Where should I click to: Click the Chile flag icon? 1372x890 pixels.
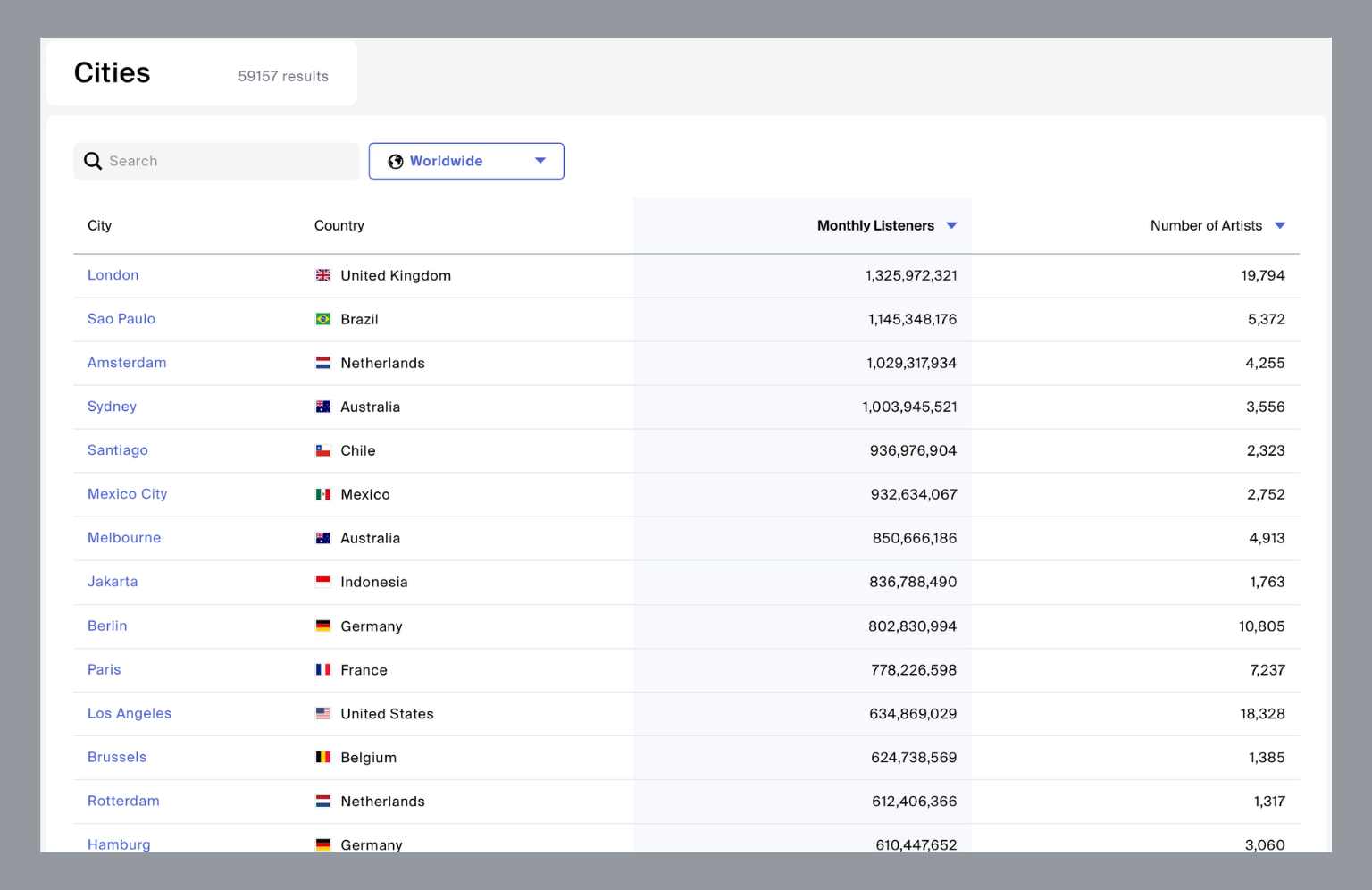point(323,450)
